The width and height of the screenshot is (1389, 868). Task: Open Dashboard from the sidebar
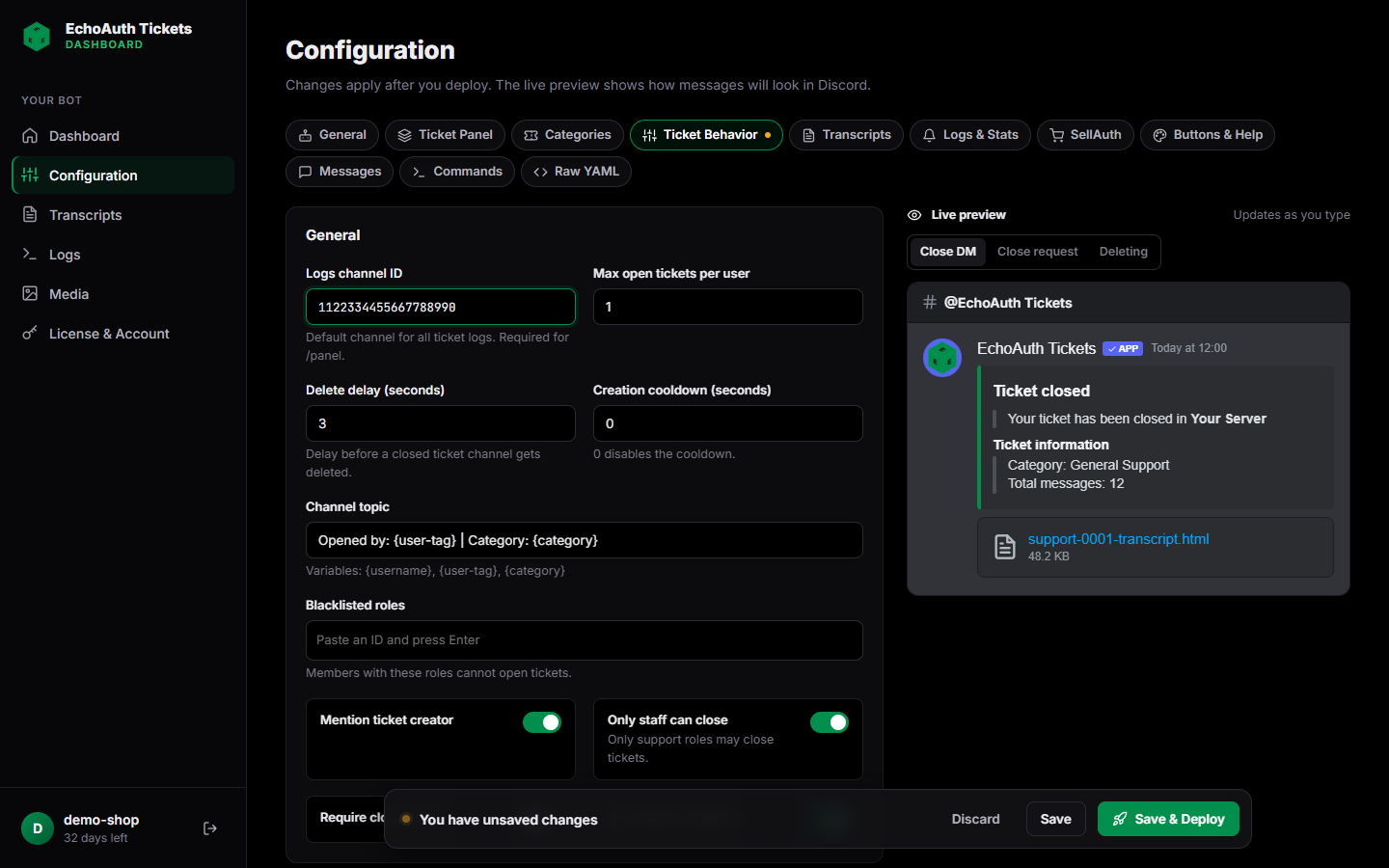coord(123,136)
